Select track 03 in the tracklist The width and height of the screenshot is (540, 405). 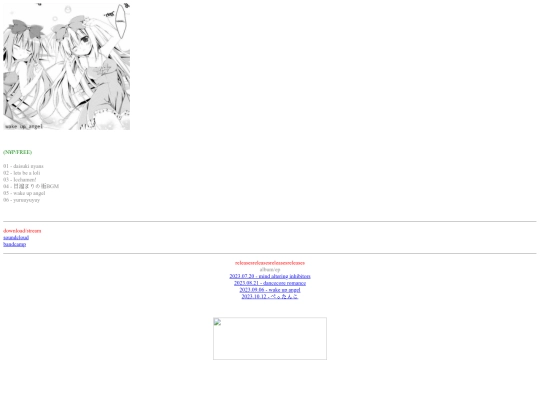20,180
